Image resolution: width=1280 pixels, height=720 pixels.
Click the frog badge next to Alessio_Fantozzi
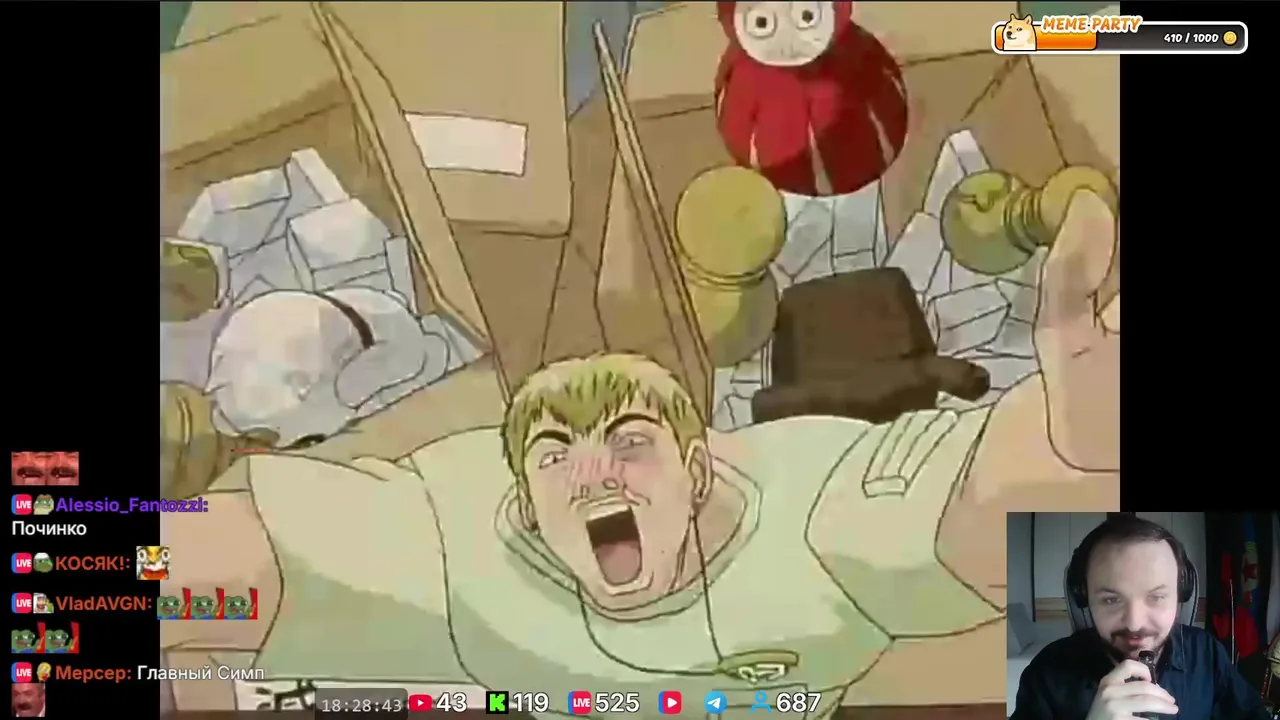(44, 506)
